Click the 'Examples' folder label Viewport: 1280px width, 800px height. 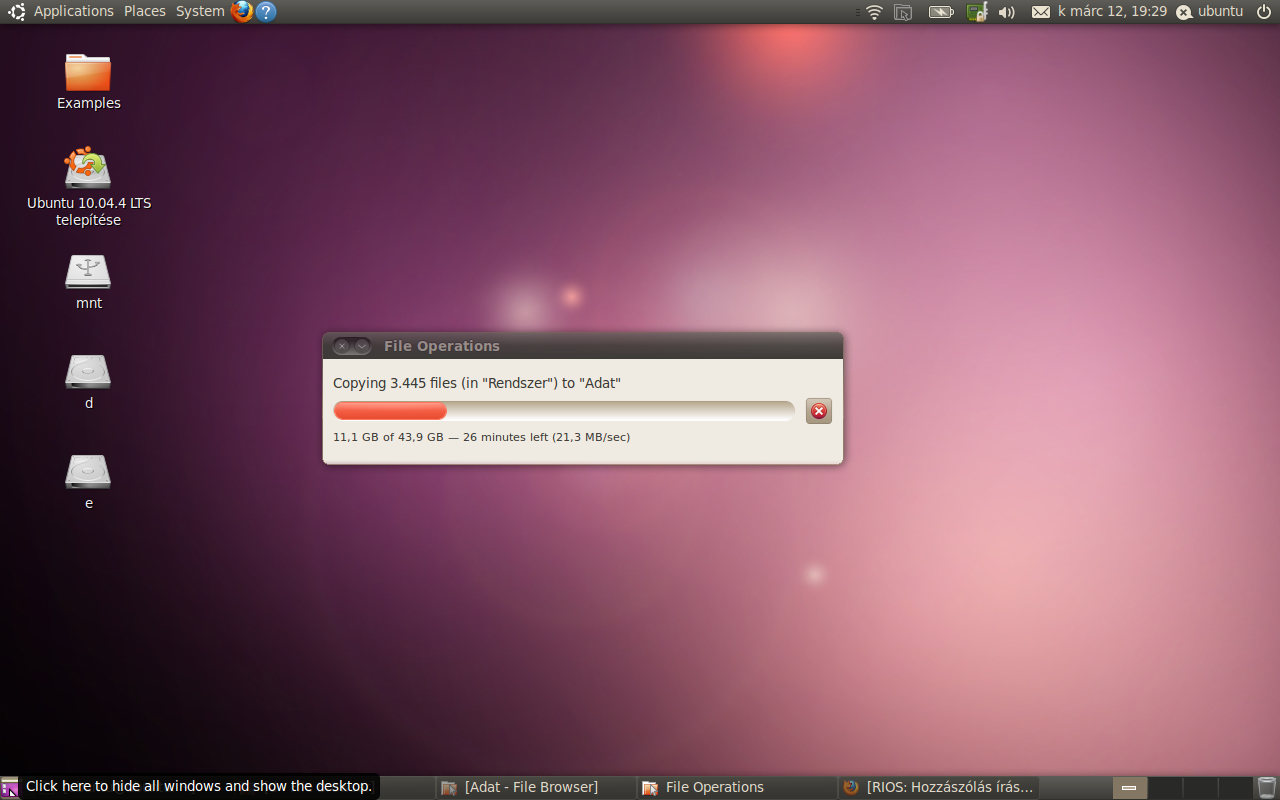coord(89,103)
